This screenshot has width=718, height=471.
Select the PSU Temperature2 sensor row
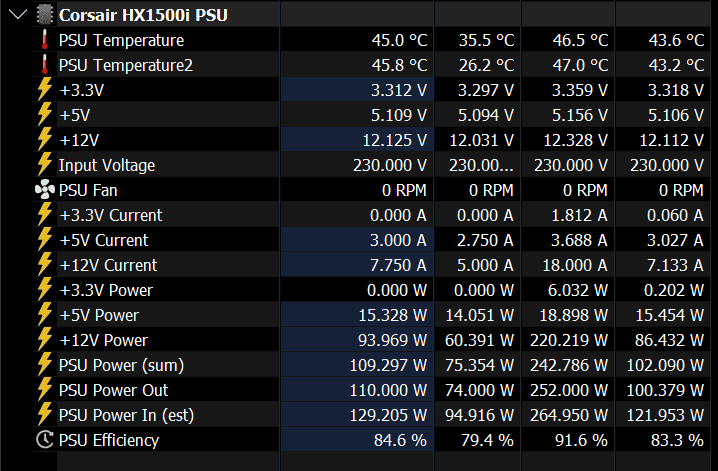click(x=372, y=65)
